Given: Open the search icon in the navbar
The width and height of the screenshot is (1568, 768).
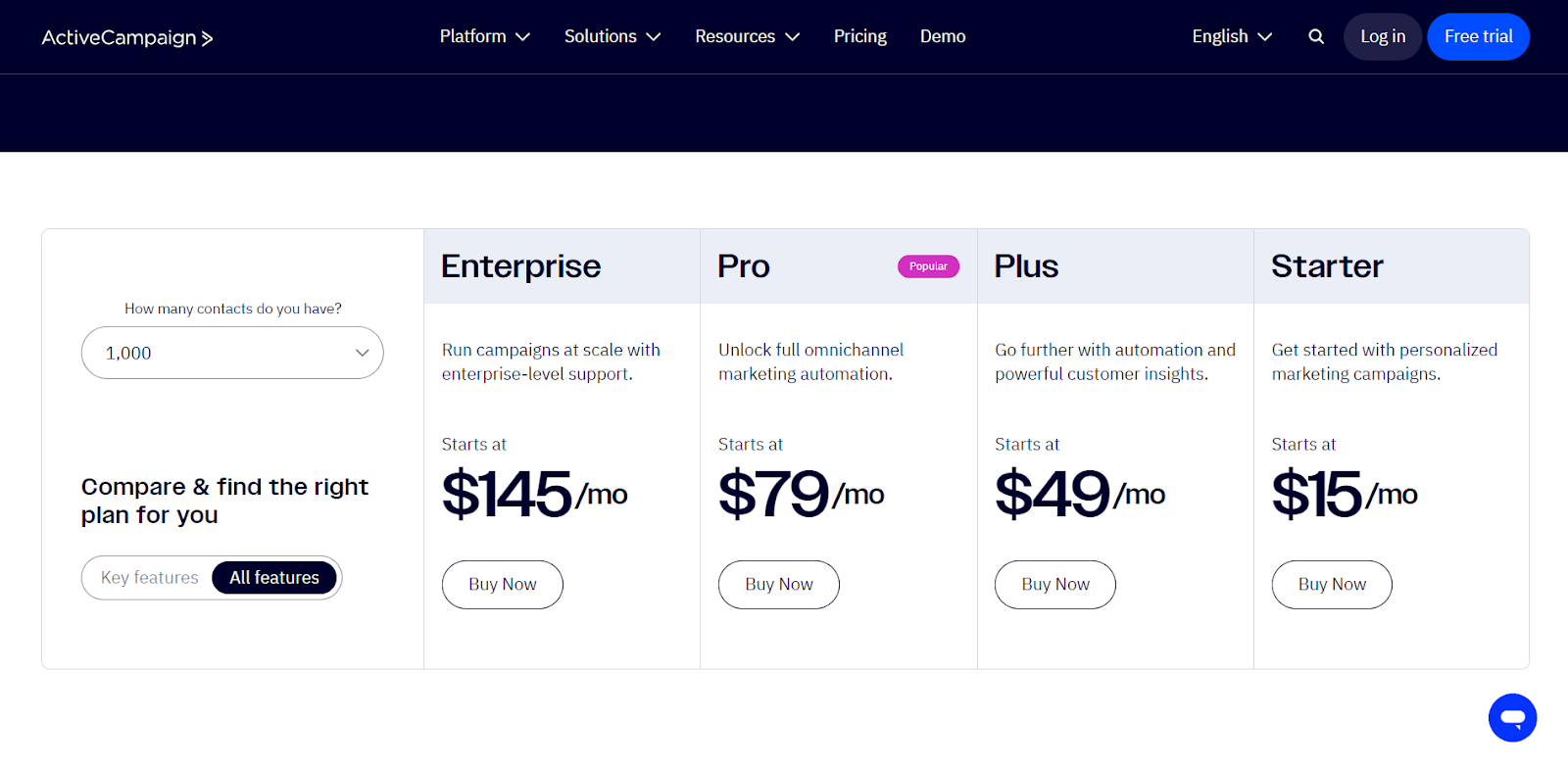Looking at the screenshot, I should (x=1314, y=36).
